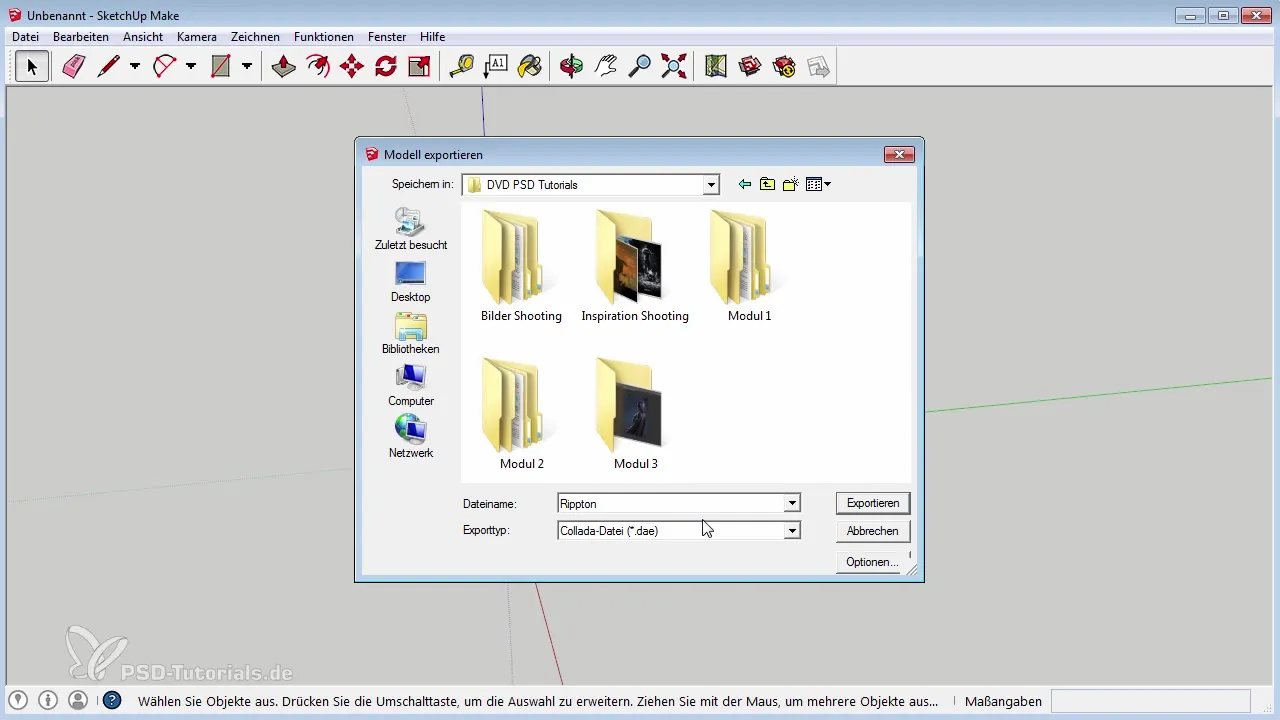Select the Rectangle shape tool
The height and width of the screenshot is (720, 1280).
pyautogui.click(x=221, y=67)
